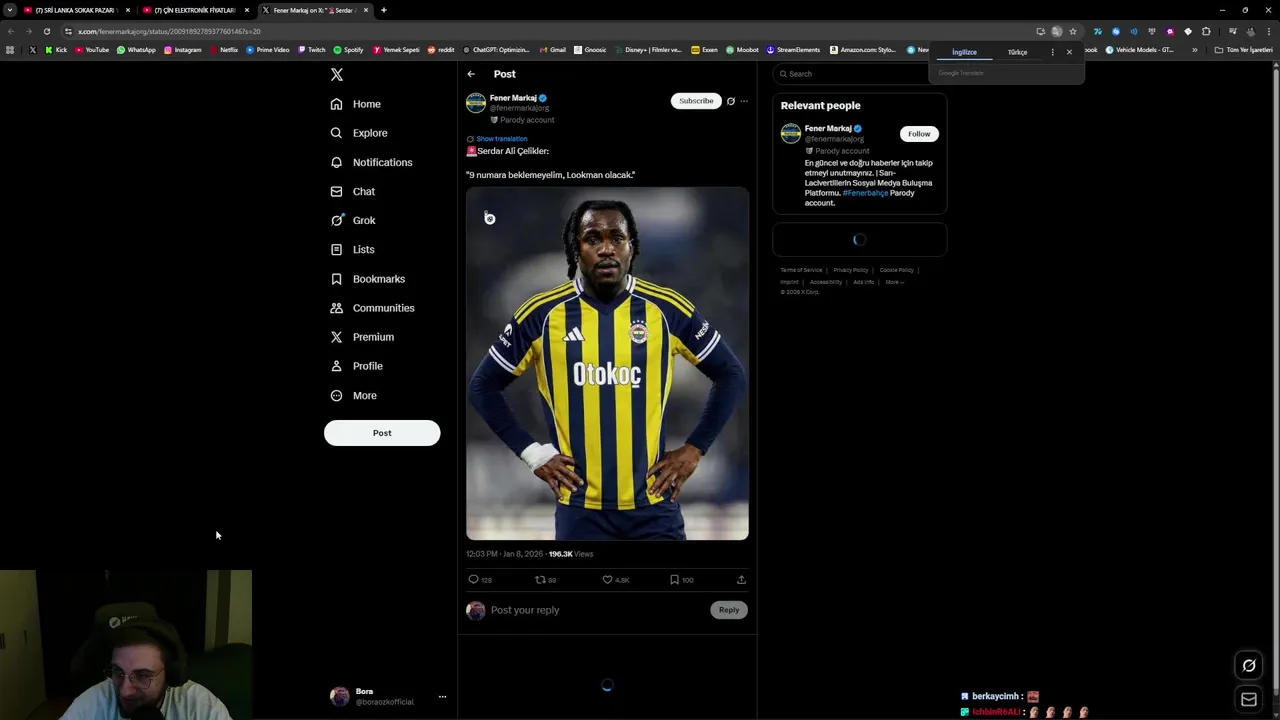The image size is (1280, 720).
Task: Expand the footer More link
Action: click(894, 282)
